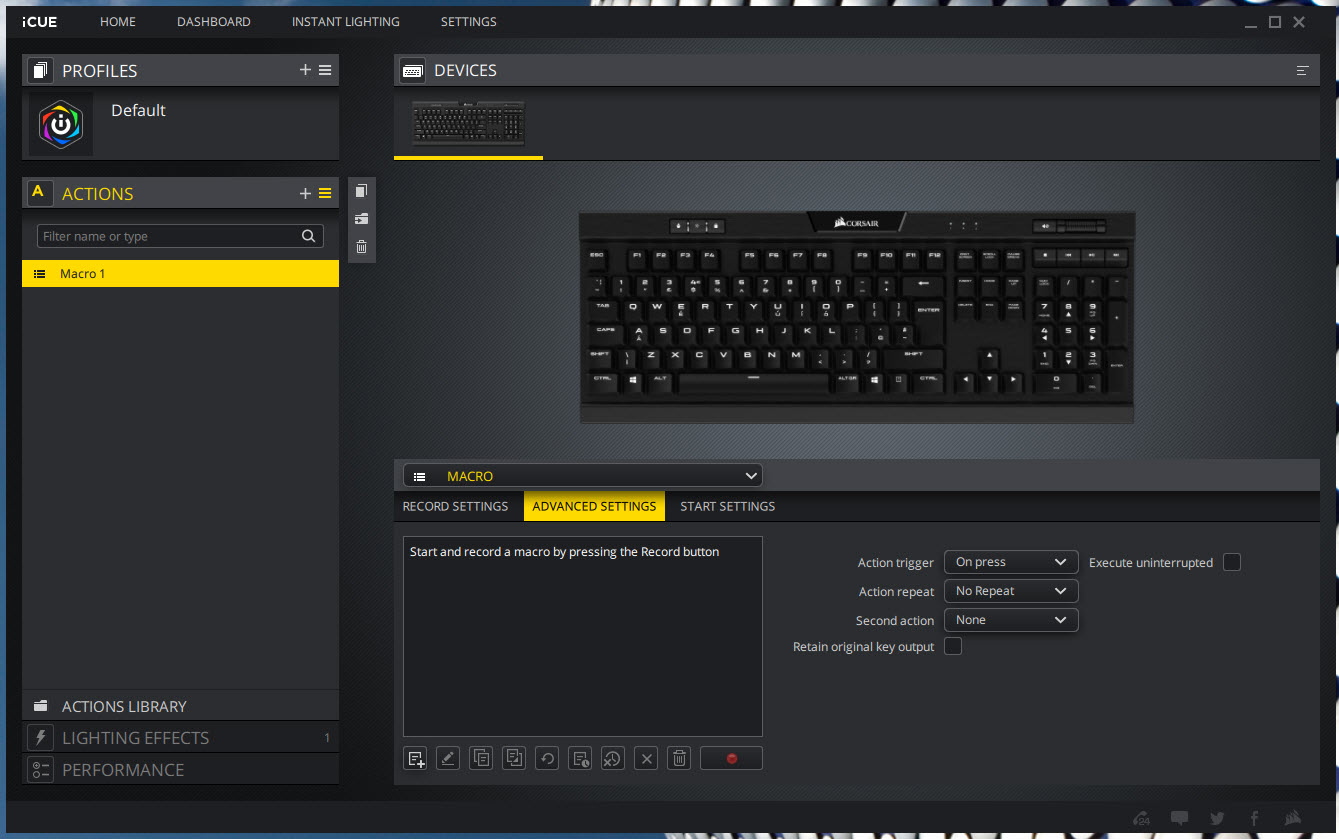This screenshot has height=839, width=1339.
Task: Open the Action trigger dropdown
Action: 1011,562
